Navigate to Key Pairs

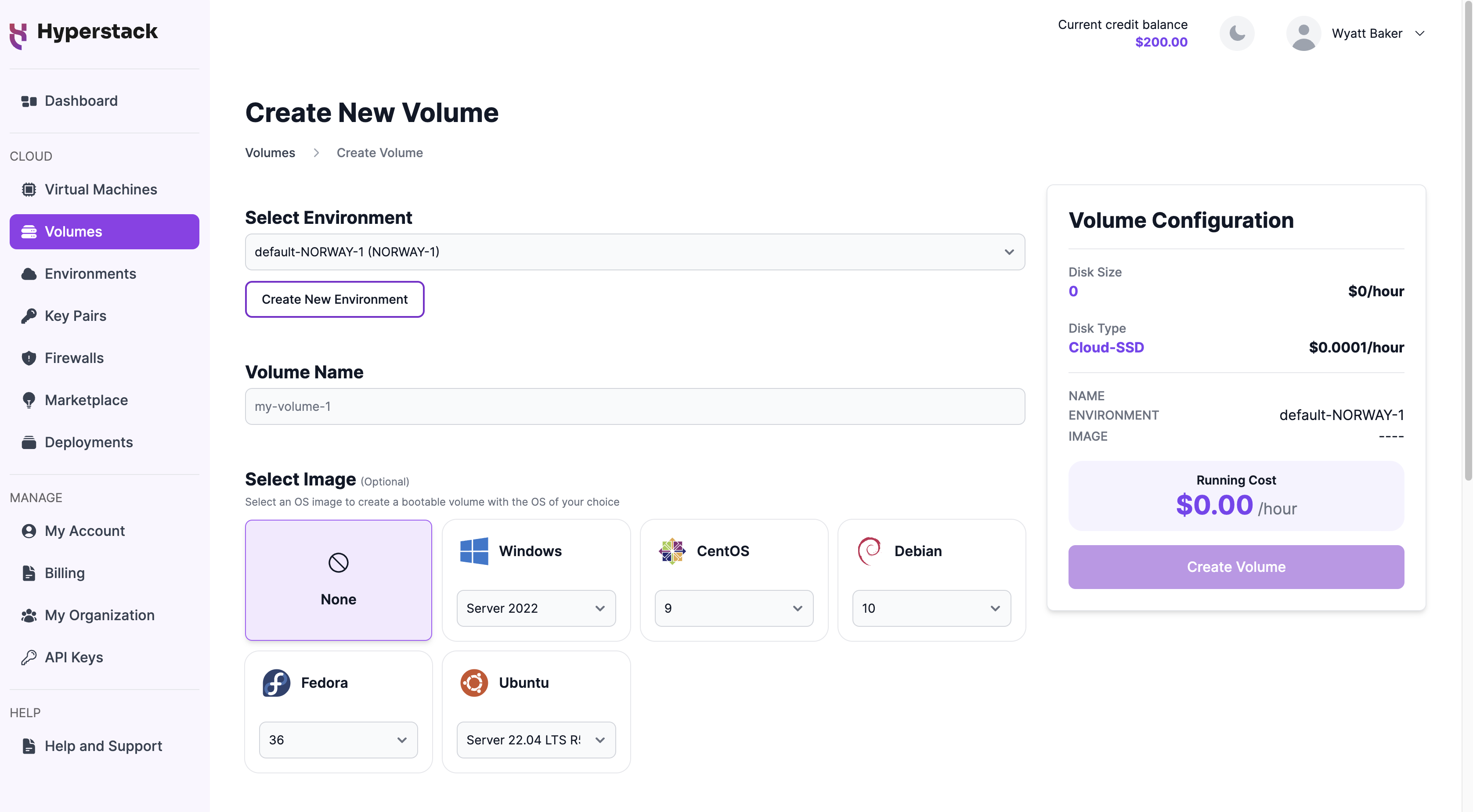point(104,316)
